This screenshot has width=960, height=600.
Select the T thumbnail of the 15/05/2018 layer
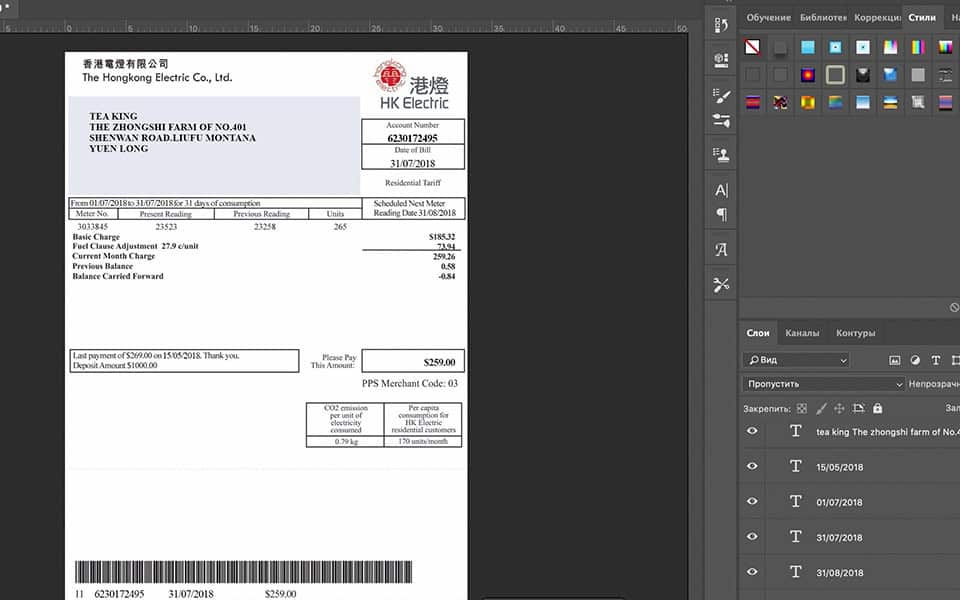coord(795,467)
